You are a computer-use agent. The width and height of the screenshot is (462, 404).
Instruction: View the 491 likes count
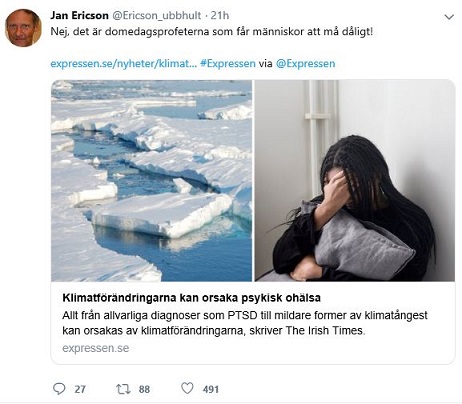[x=211, y=389]
